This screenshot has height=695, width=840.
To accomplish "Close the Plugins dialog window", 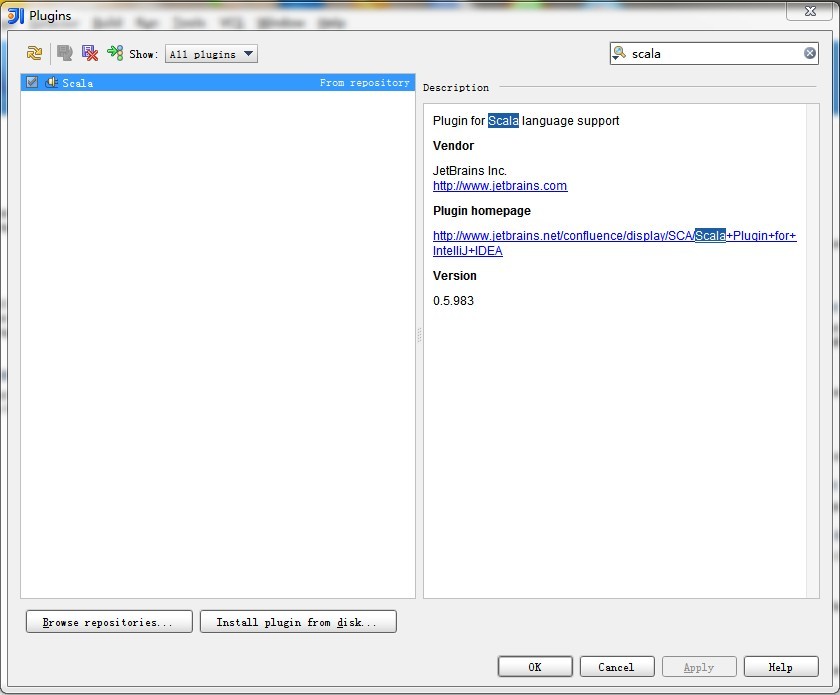I will [x=810, y=11].
